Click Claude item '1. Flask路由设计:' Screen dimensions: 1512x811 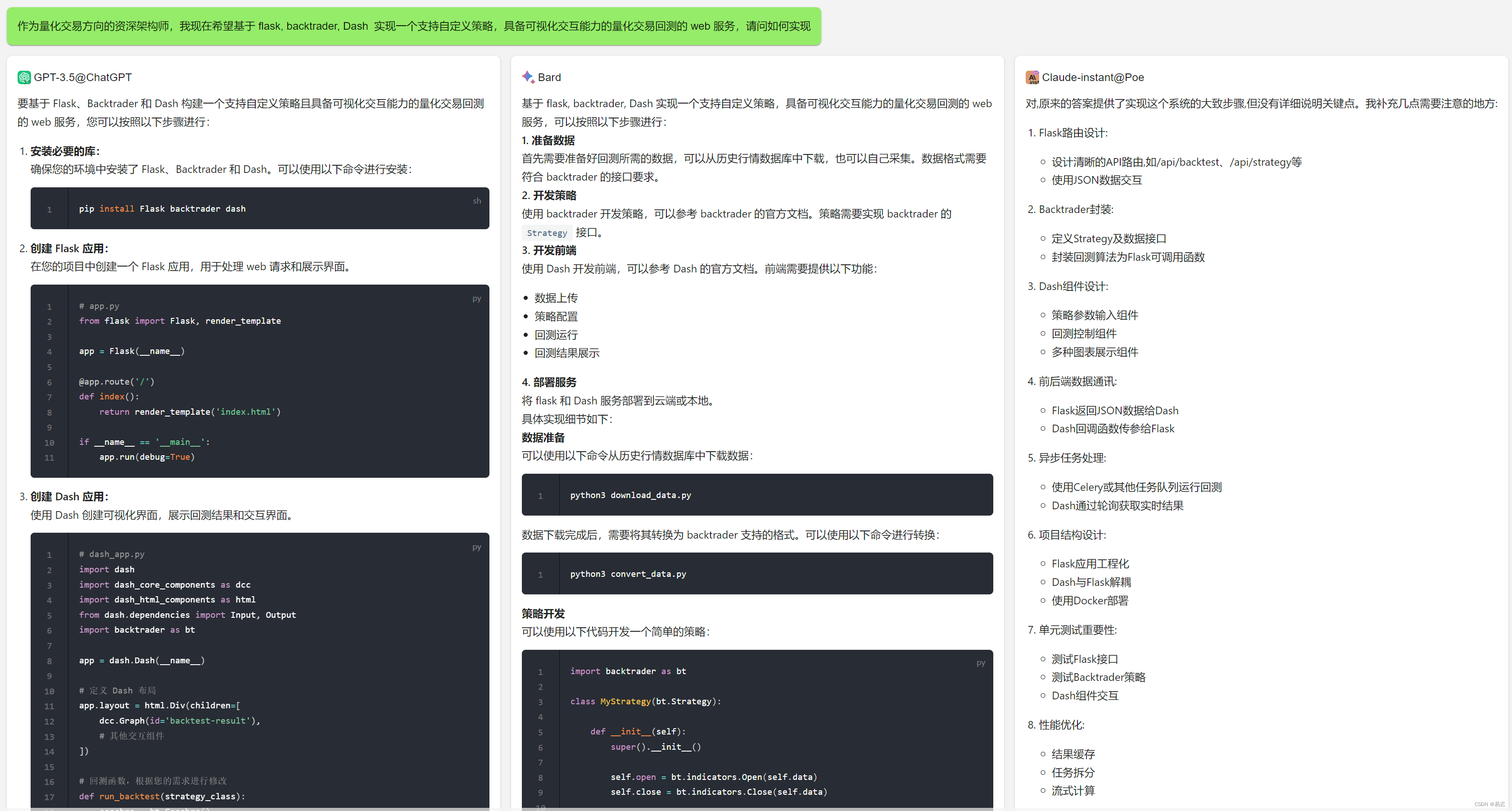point(1068,133)
